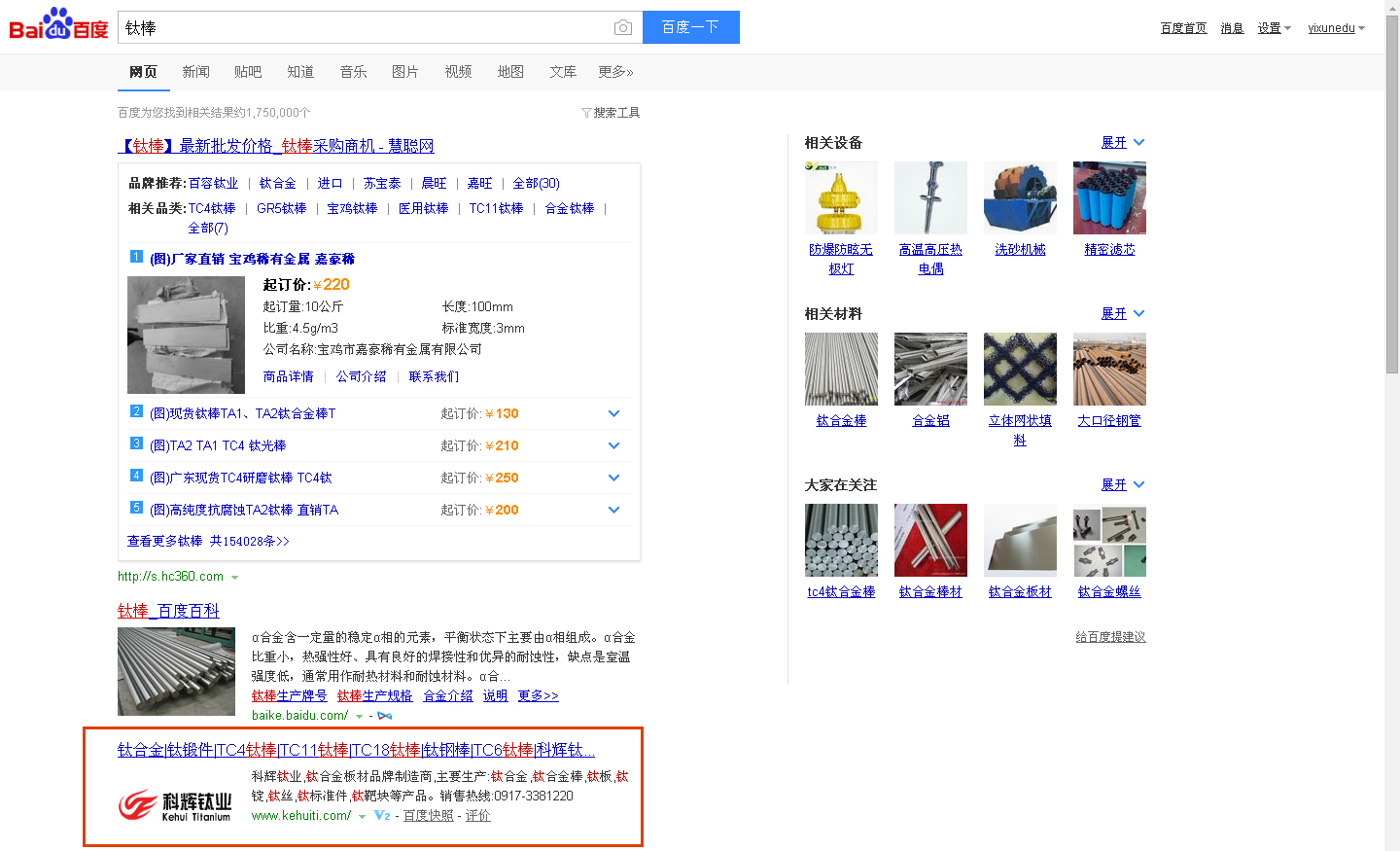Viewport: 1400px width, 851px height.
Task: Open 洗砂机械 thumbnail image
Action: coord(1020,197)
